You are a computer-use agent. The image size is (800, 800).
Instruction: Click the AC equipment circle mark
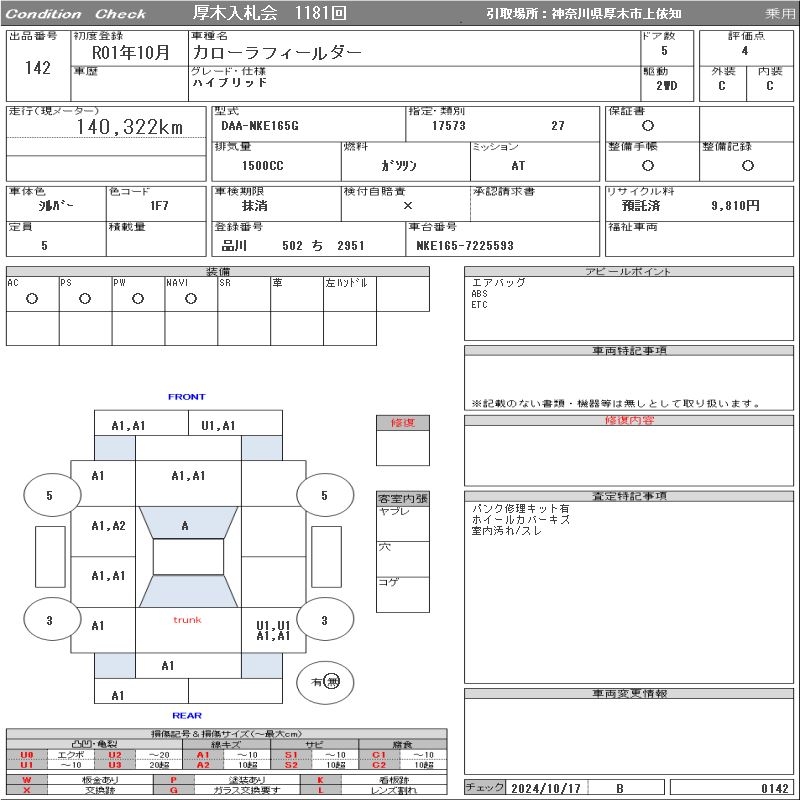click(x=32, y=299)
